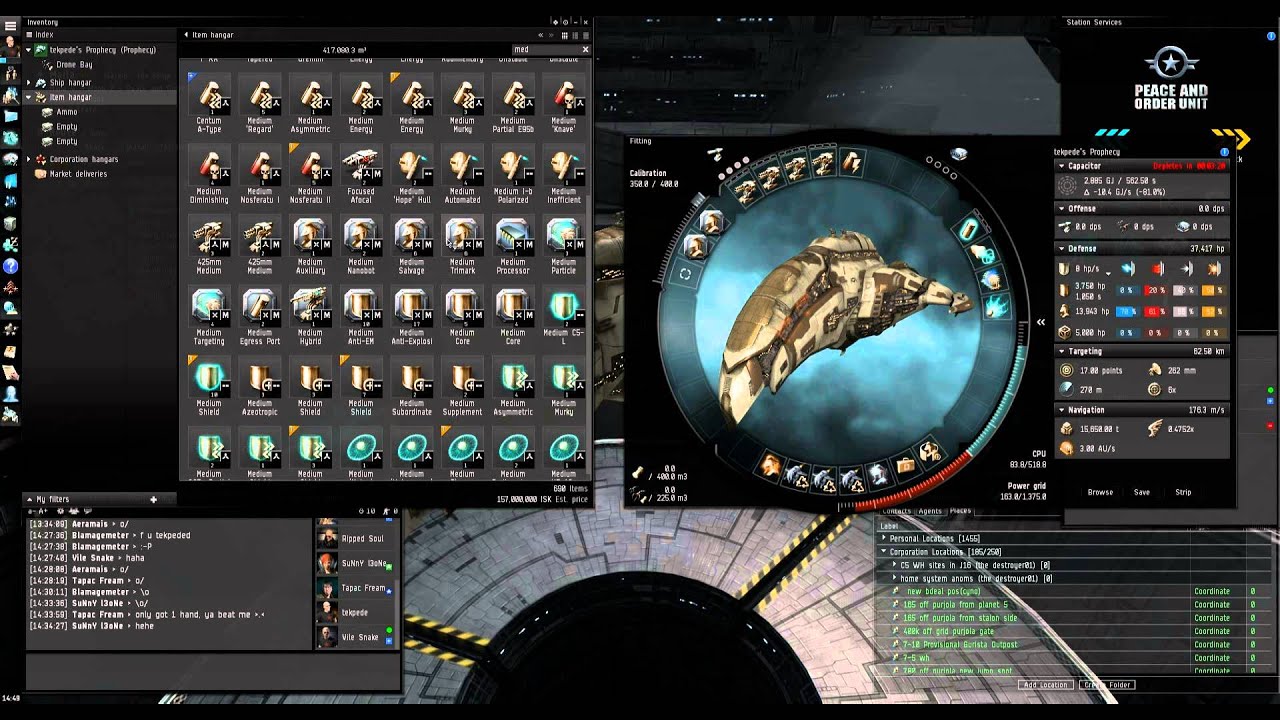
Task: Select the Medium Partial E95b item
Action: 513,105
